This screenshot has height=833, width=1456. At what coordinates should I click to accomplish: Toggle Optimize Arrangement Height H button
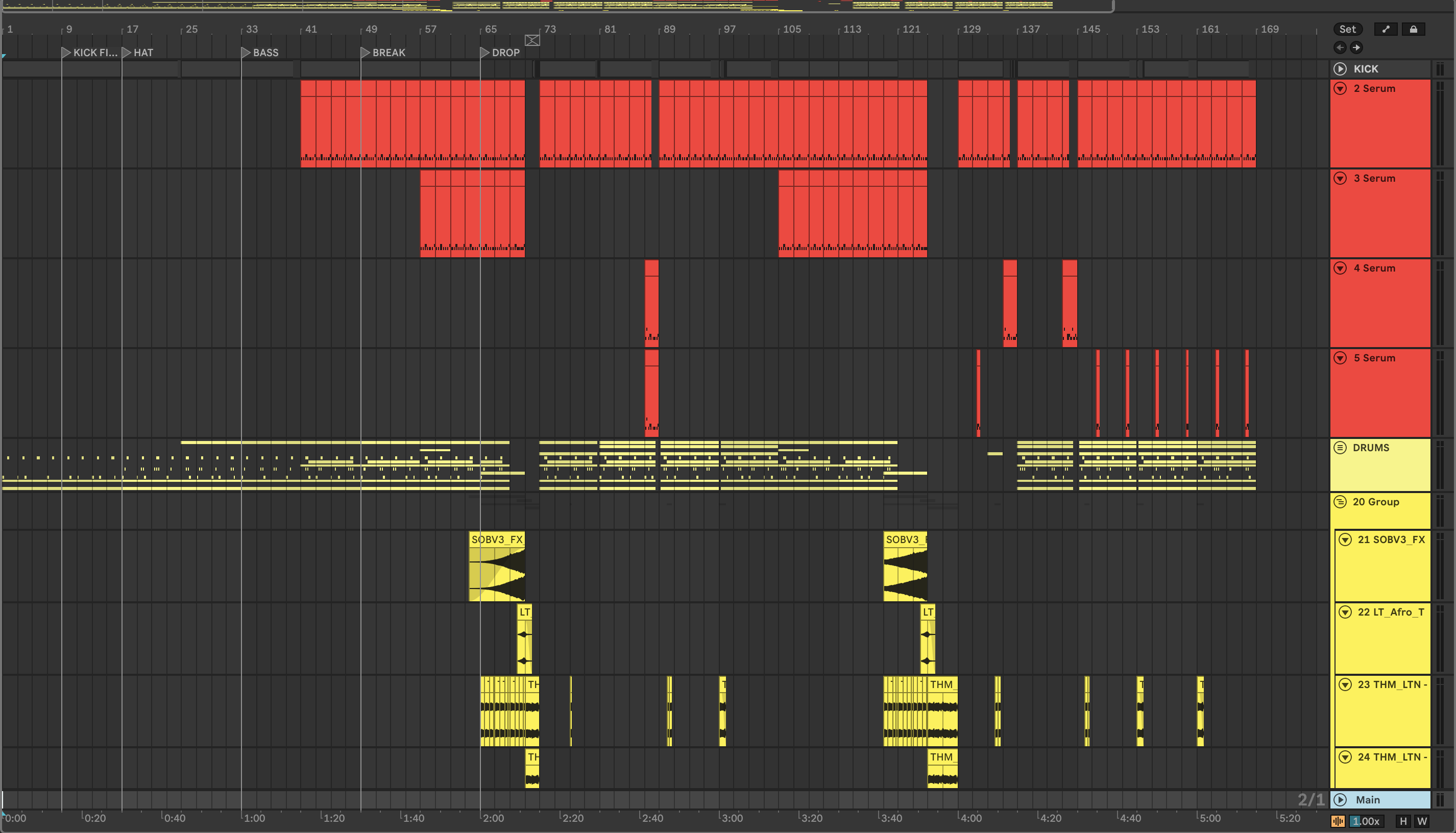pos(1403,822)
